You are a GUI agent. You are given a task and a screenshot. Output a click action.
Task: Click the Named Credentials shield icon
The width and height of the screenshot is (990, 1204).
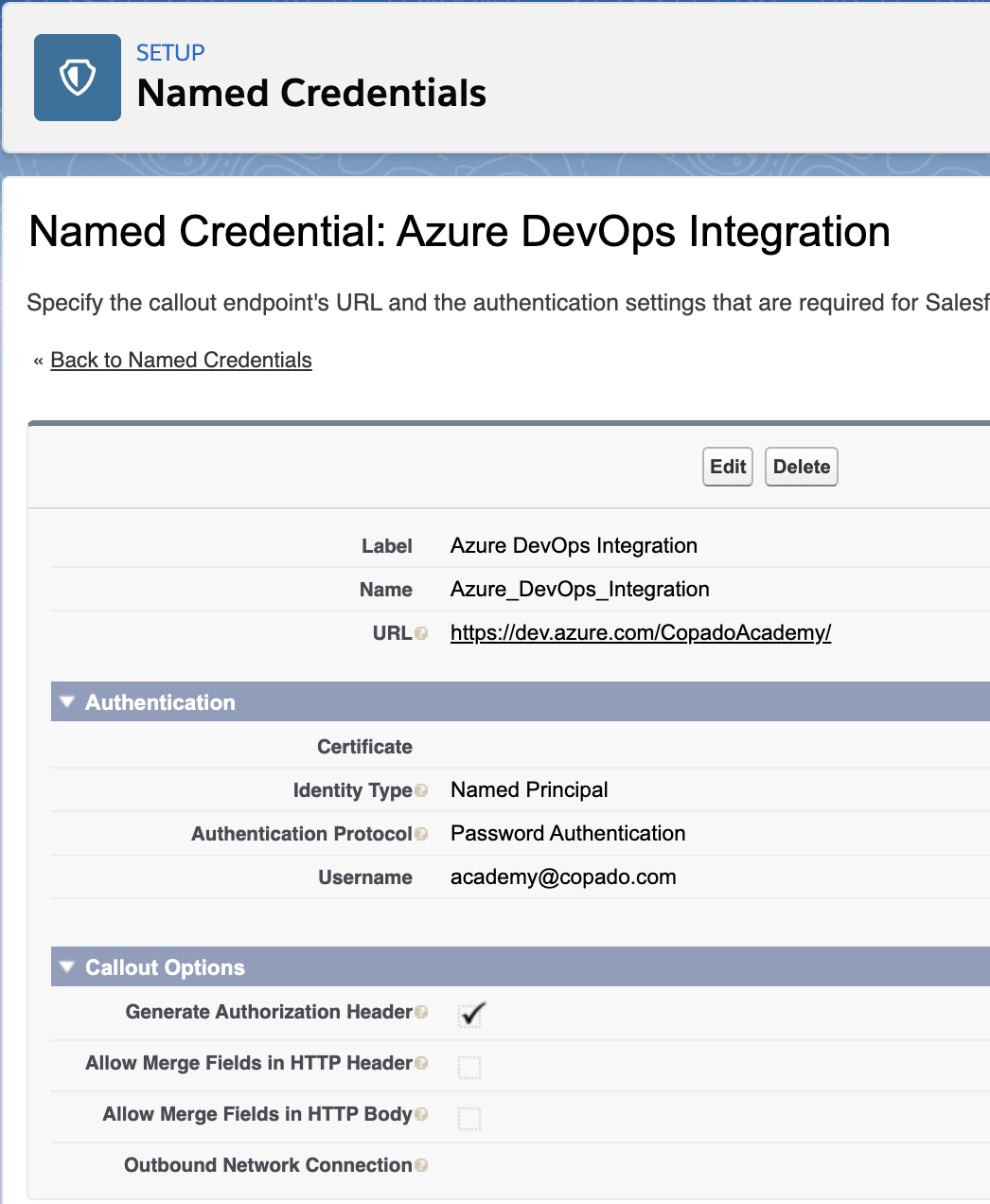pyautogui.click(x=78, y=78)
